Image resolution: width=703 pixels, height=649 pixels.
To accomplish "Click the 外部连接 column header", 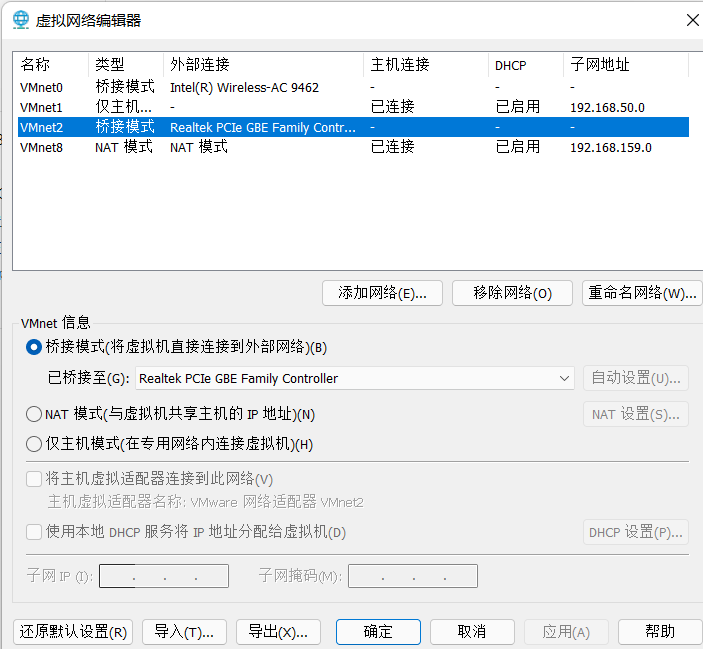I will pyautogui.click(x=264, y=65).
